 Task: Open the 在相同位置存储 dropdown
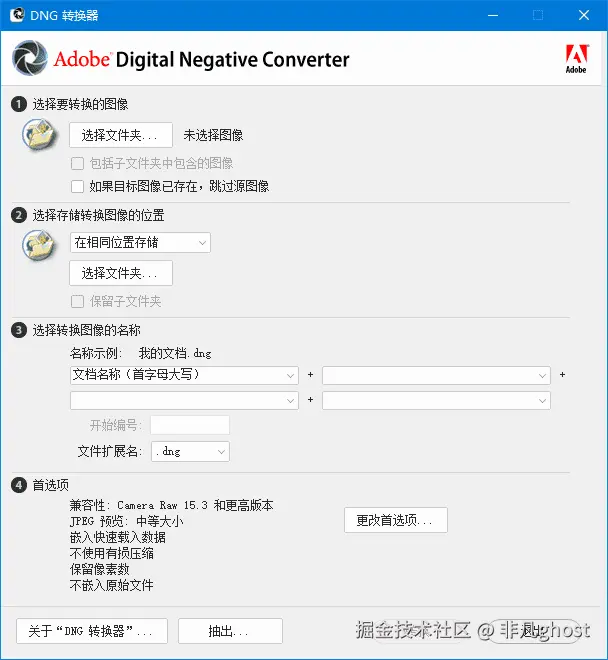140,243
